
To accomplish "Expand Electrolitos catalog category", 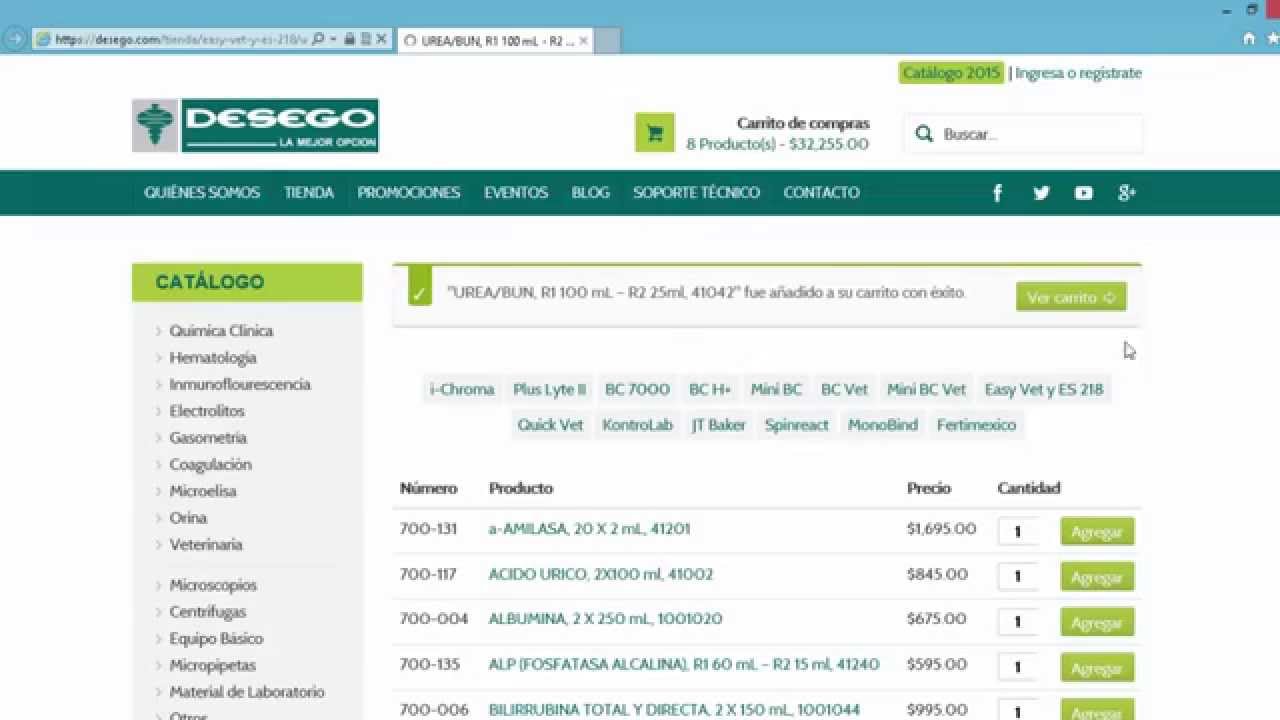I will [207, 411].
